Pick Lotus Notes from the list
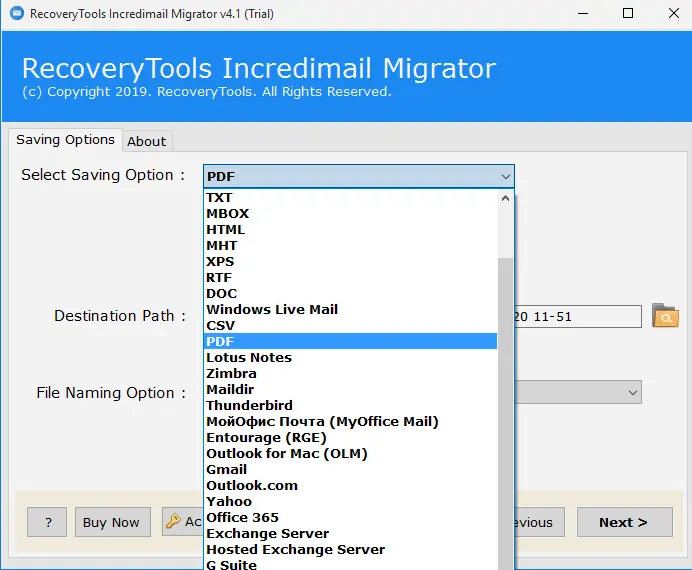Screen dimensions: 692x570 tap(249, 357)
